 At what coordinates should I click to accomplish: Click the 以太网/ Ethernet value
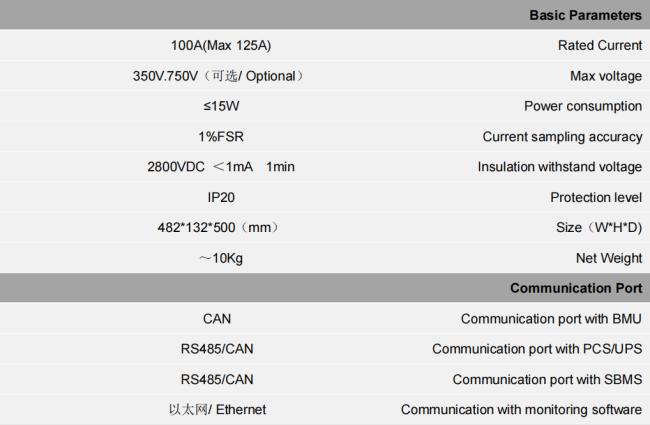pos(217,409)
